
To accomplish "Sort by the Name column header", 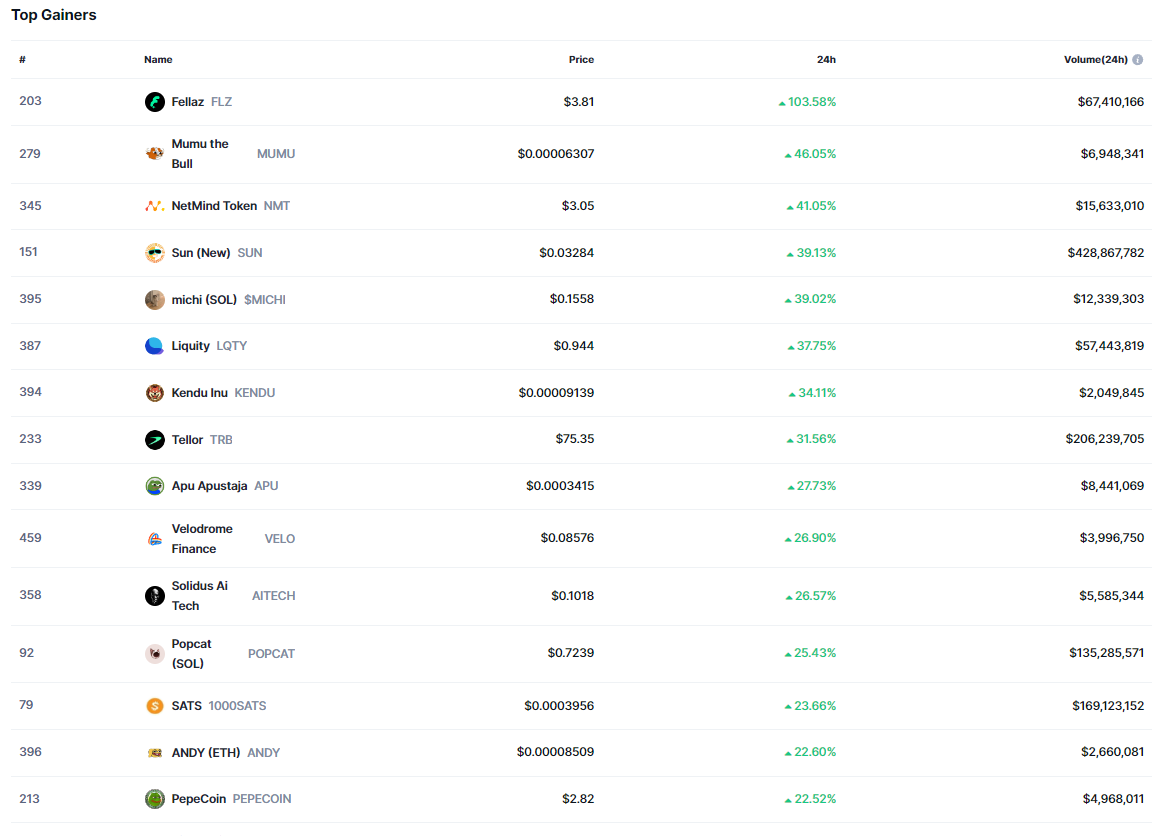I will coord(158,60).
